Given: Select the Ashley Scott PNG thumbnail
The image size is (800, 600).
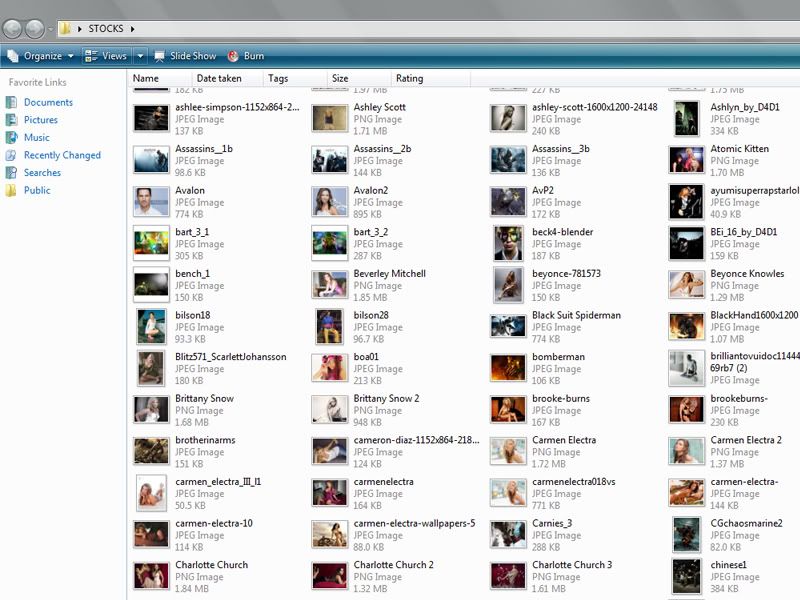Looking at the screenshot, I should pos(330,119).
